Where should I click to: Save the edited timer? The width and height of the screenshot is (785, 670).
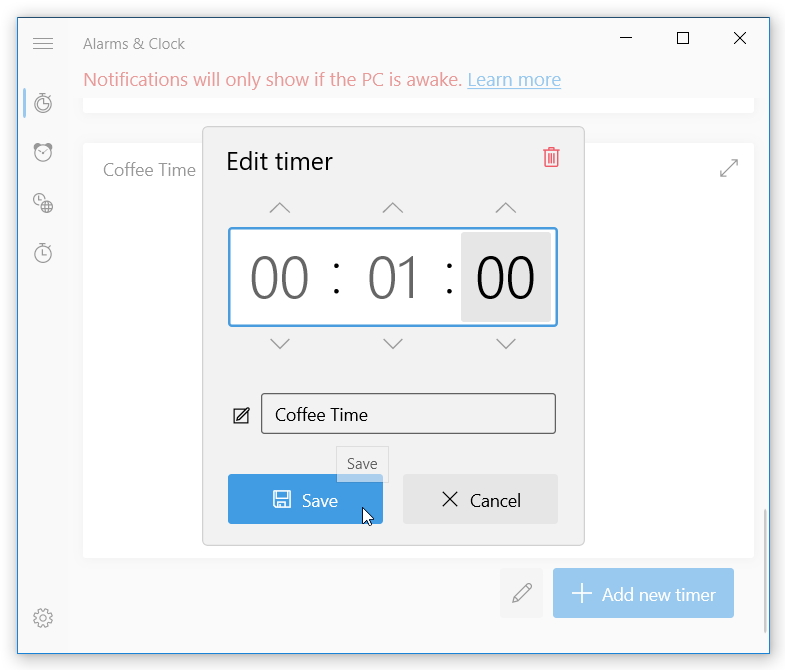point(305,499)
